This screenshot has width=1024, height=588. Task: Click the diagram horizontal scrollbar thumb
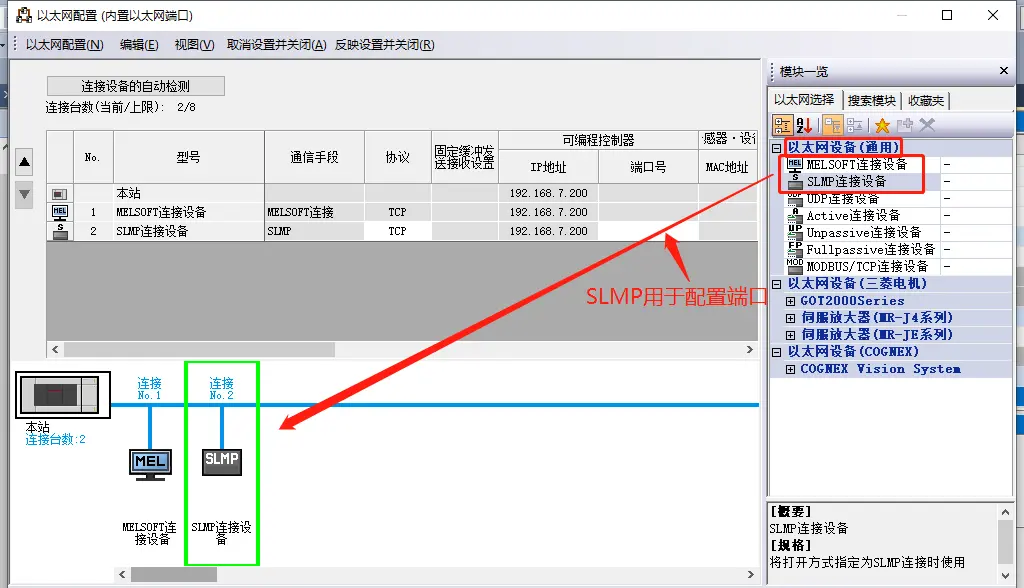[x=174, y=574]
